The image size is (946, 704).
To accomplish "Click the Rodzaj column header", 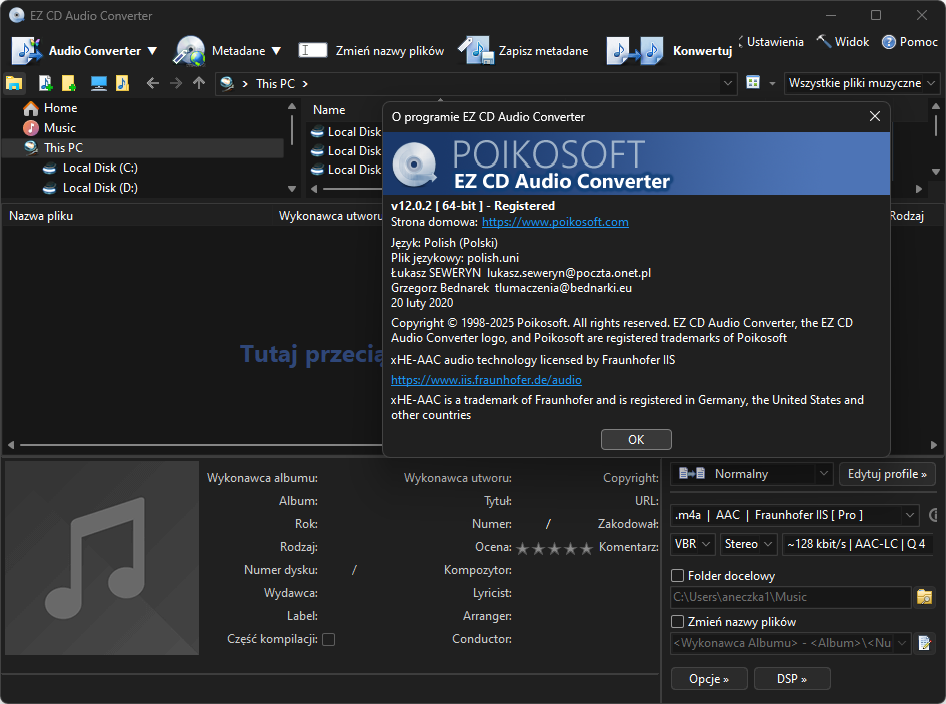I will (906, 215).
